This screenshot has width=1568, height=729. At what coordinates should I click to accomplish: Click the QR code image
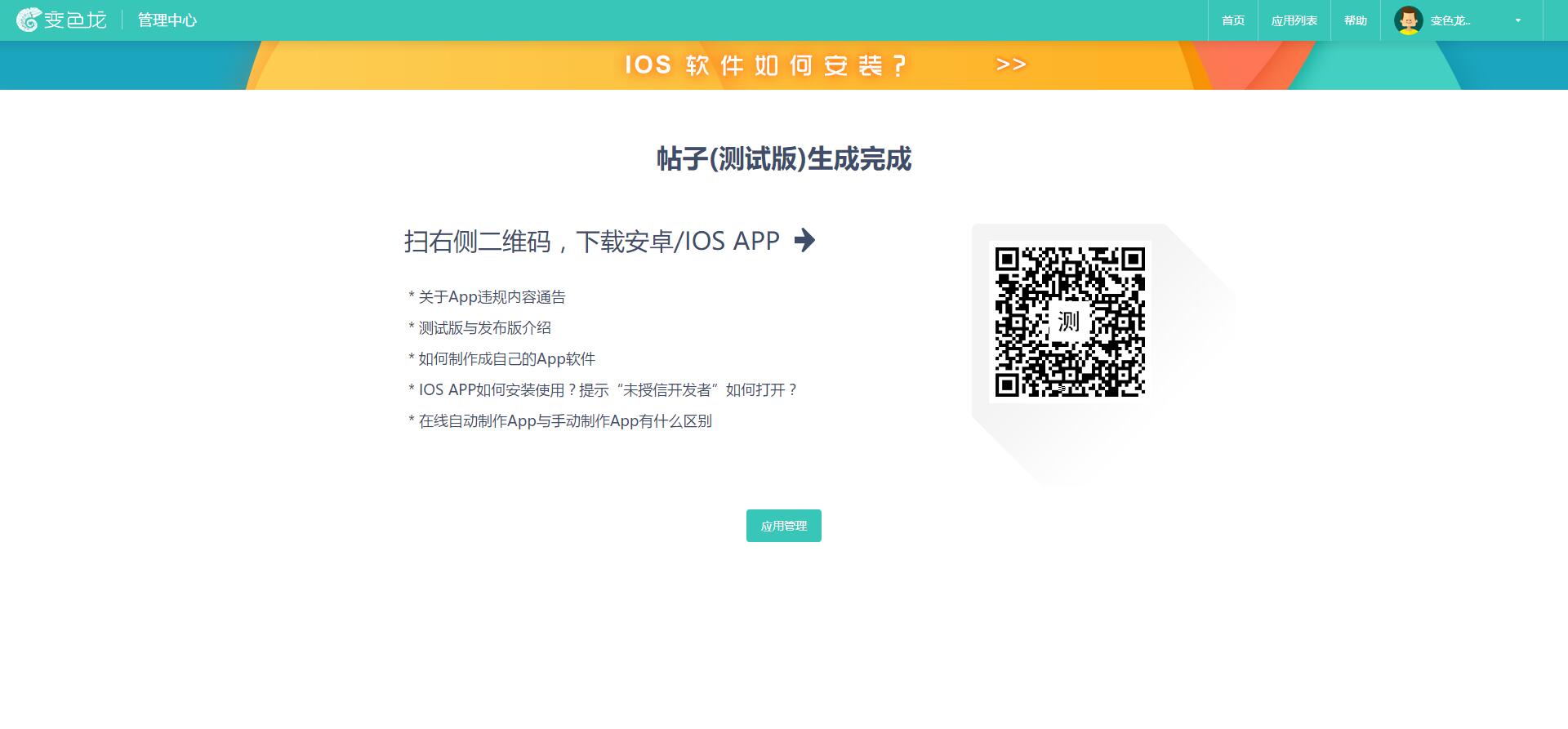tap(1070, 322)
